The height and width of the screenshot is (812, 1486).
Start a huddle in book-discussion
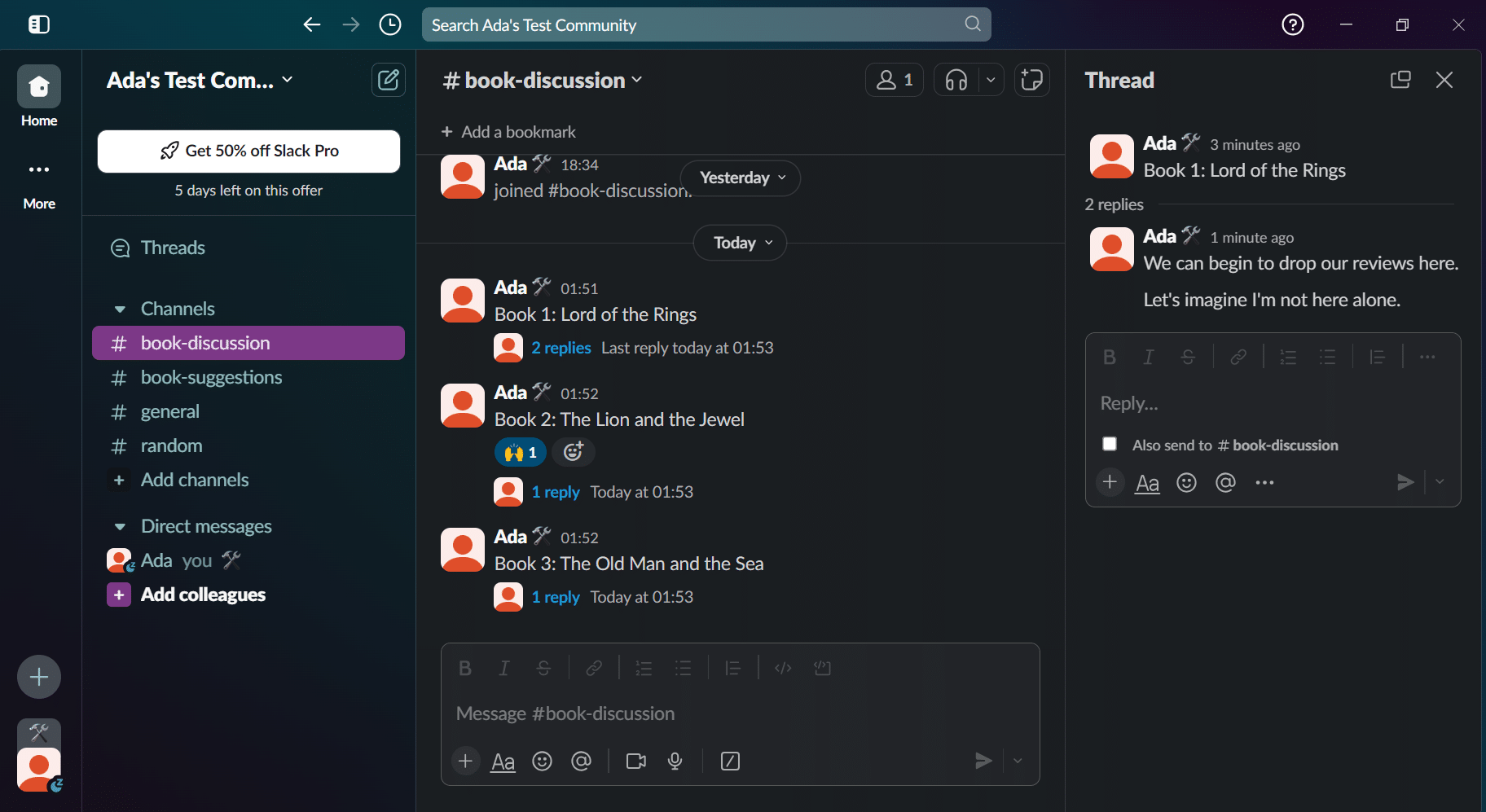[x=956, y=79]
